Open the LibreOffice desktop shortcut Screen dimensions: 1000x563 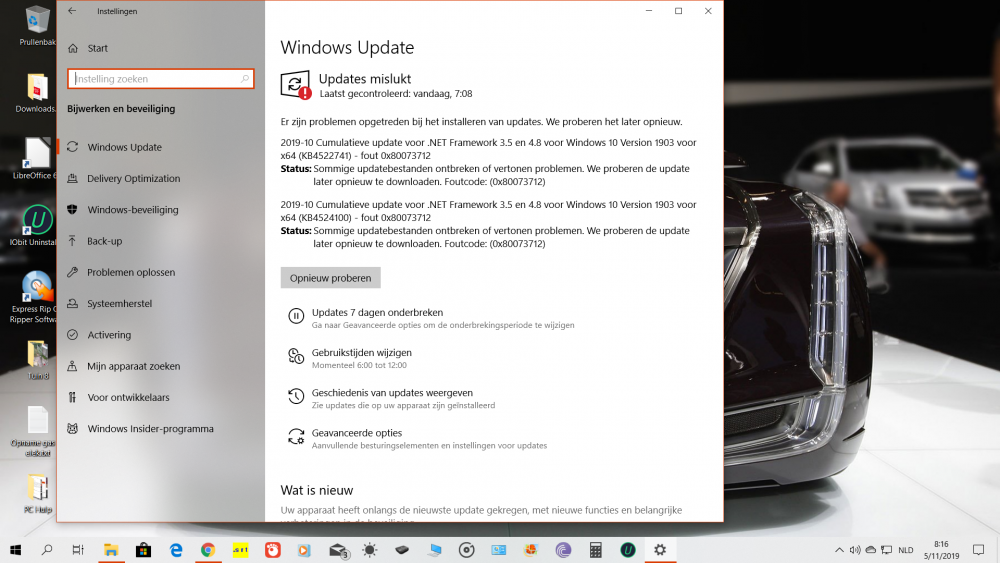tap(36, 159)
